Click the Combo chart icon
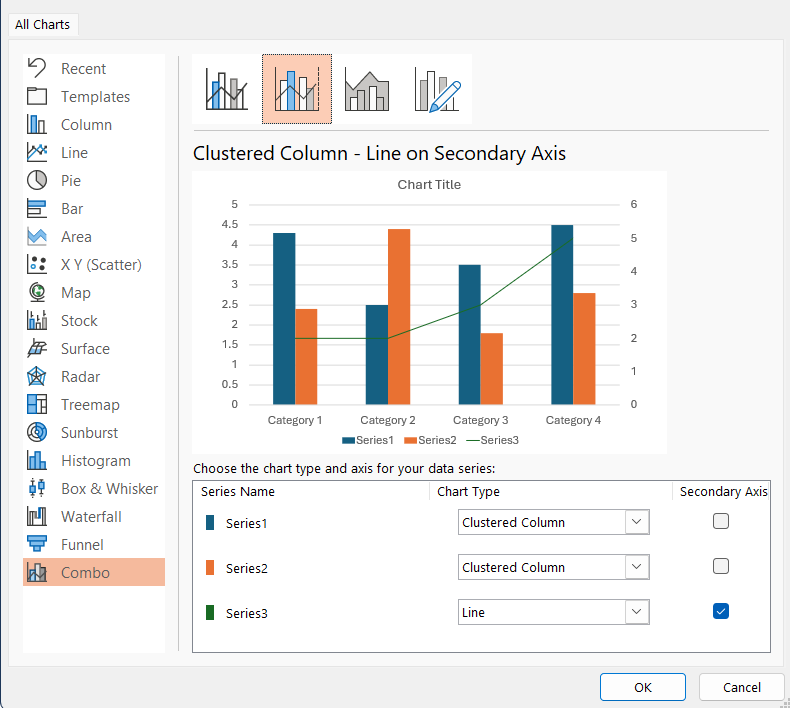 click(x=37, y=572)
